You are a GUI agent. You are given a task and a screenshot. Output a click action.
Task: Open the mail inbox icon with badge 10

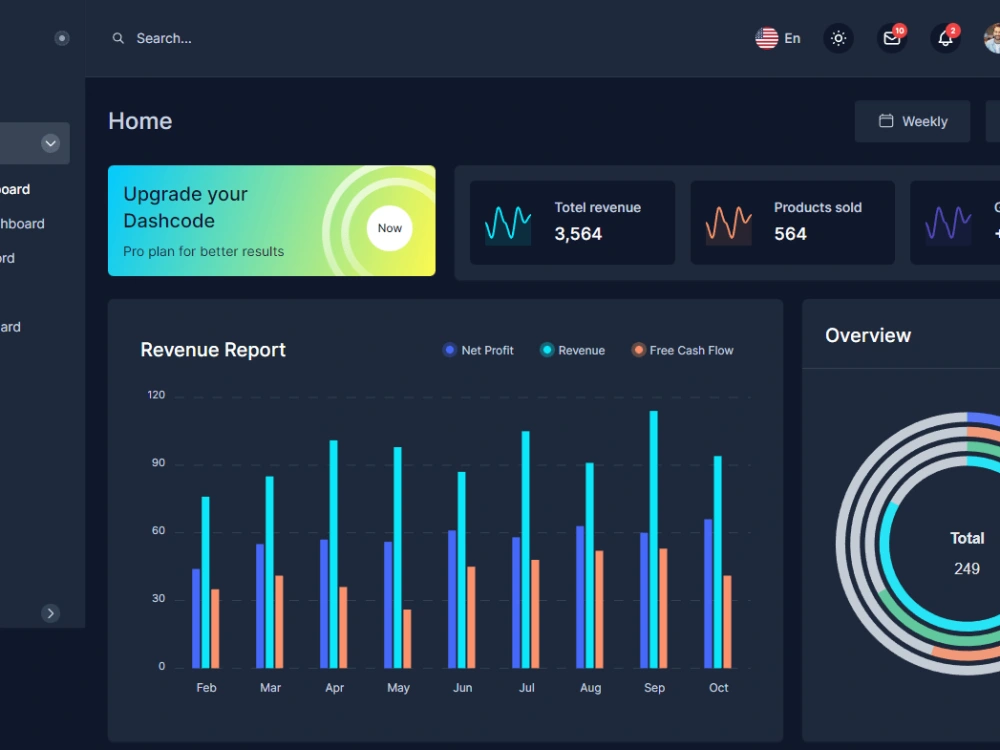click(892, 38)
